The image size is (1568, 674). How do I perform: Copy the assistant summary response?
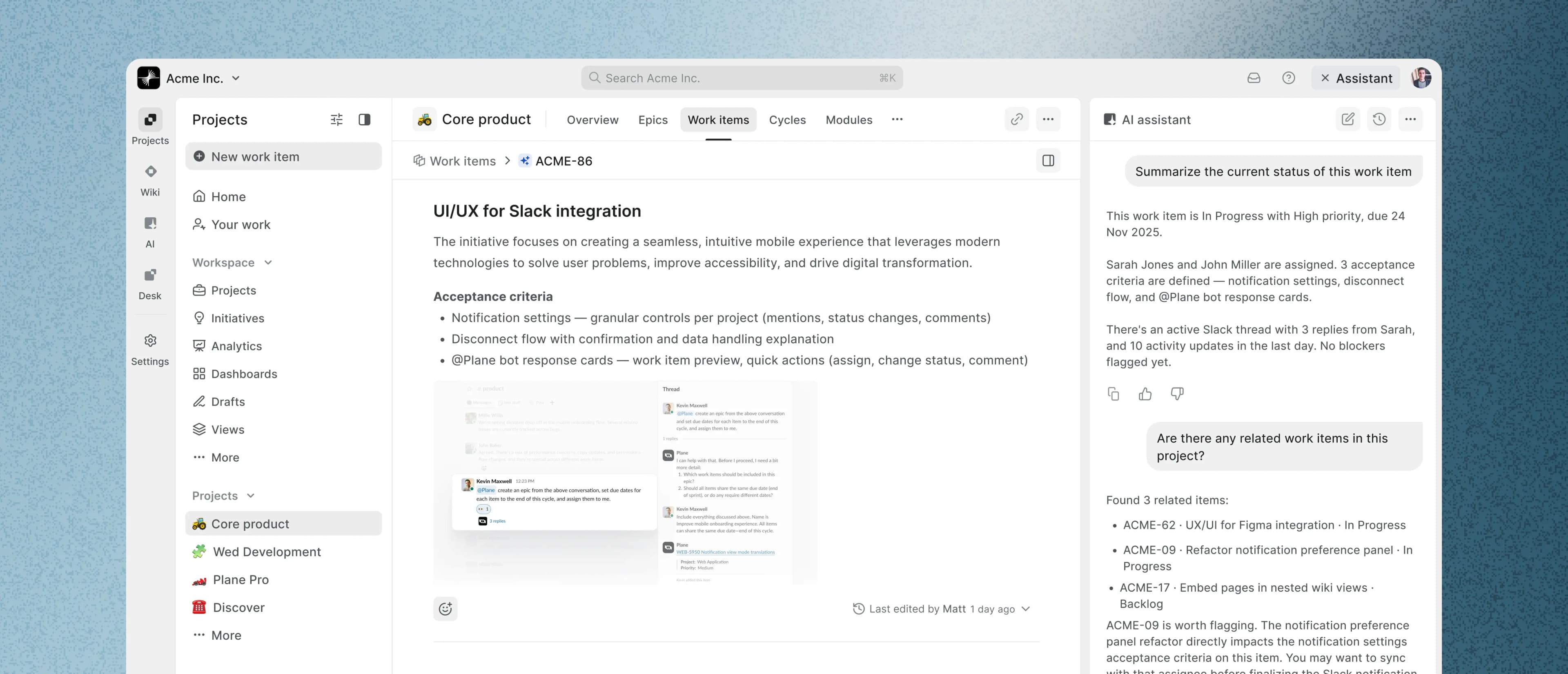coord(1113,394)
